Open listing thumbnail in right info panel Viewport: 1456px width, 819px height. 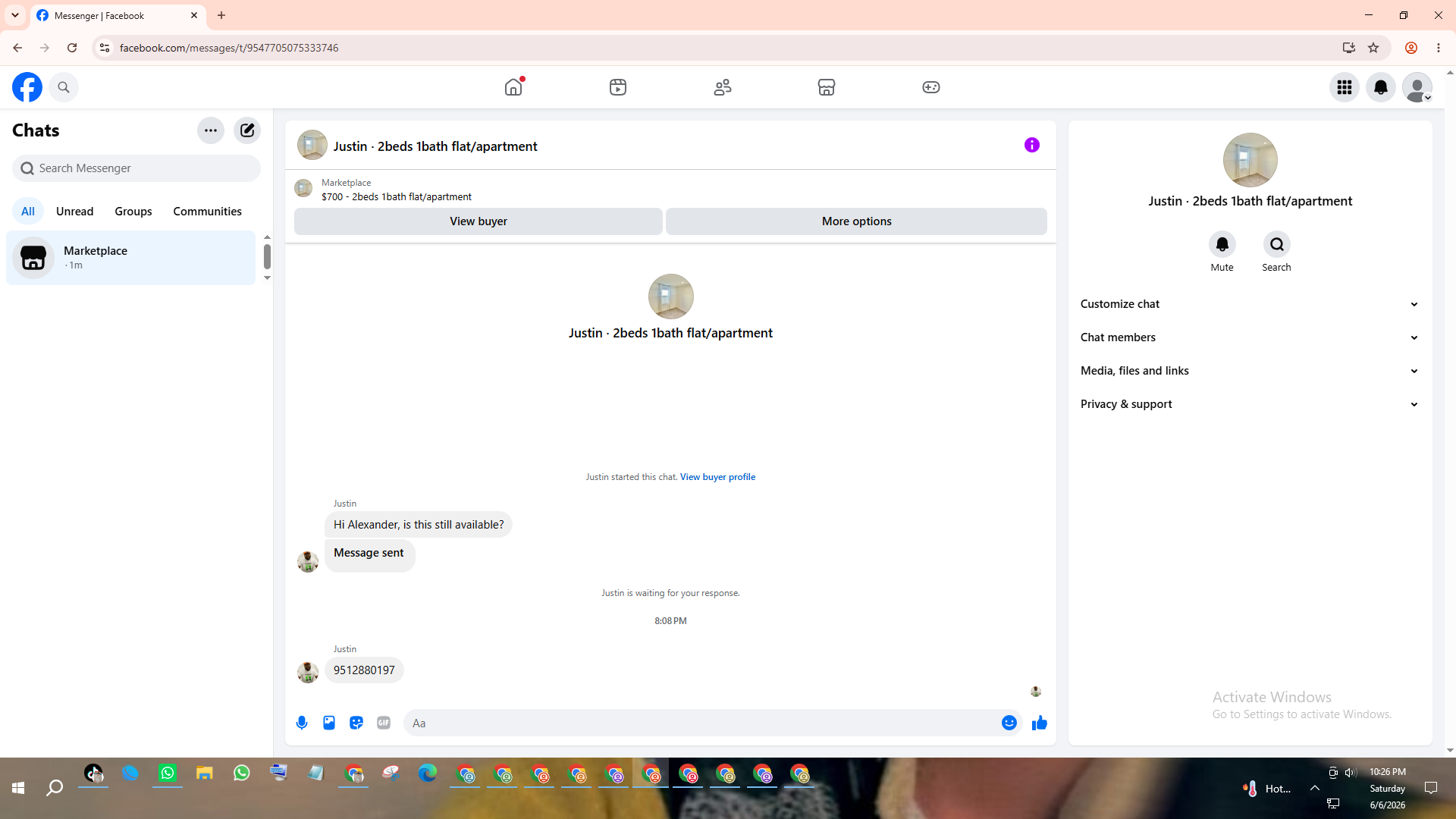coord(1250,160)
